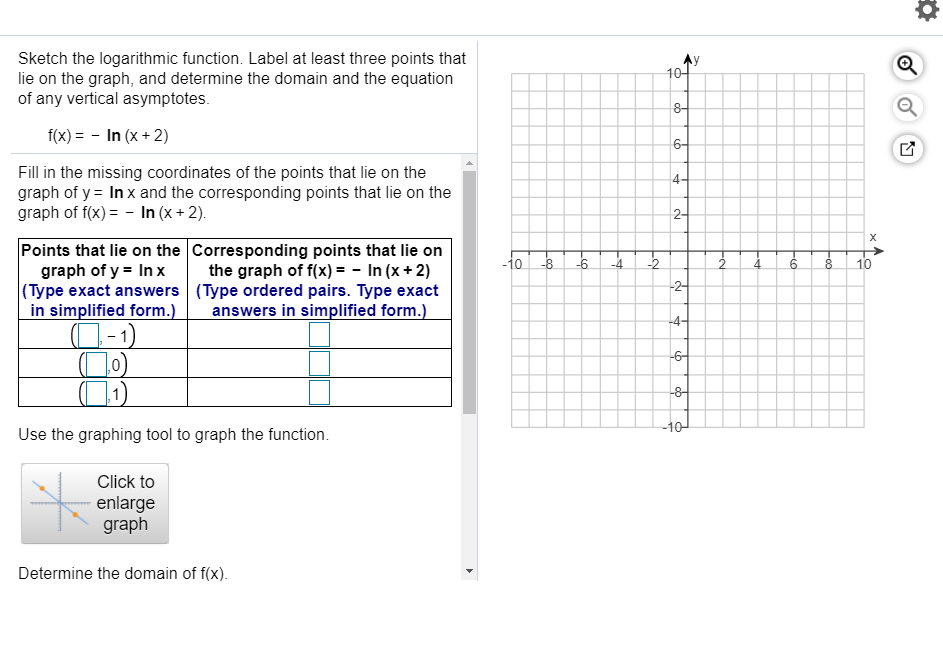Click the first corresponding points answer box
This screenshot has width=943, height=647.
click(x=320, y=332)
